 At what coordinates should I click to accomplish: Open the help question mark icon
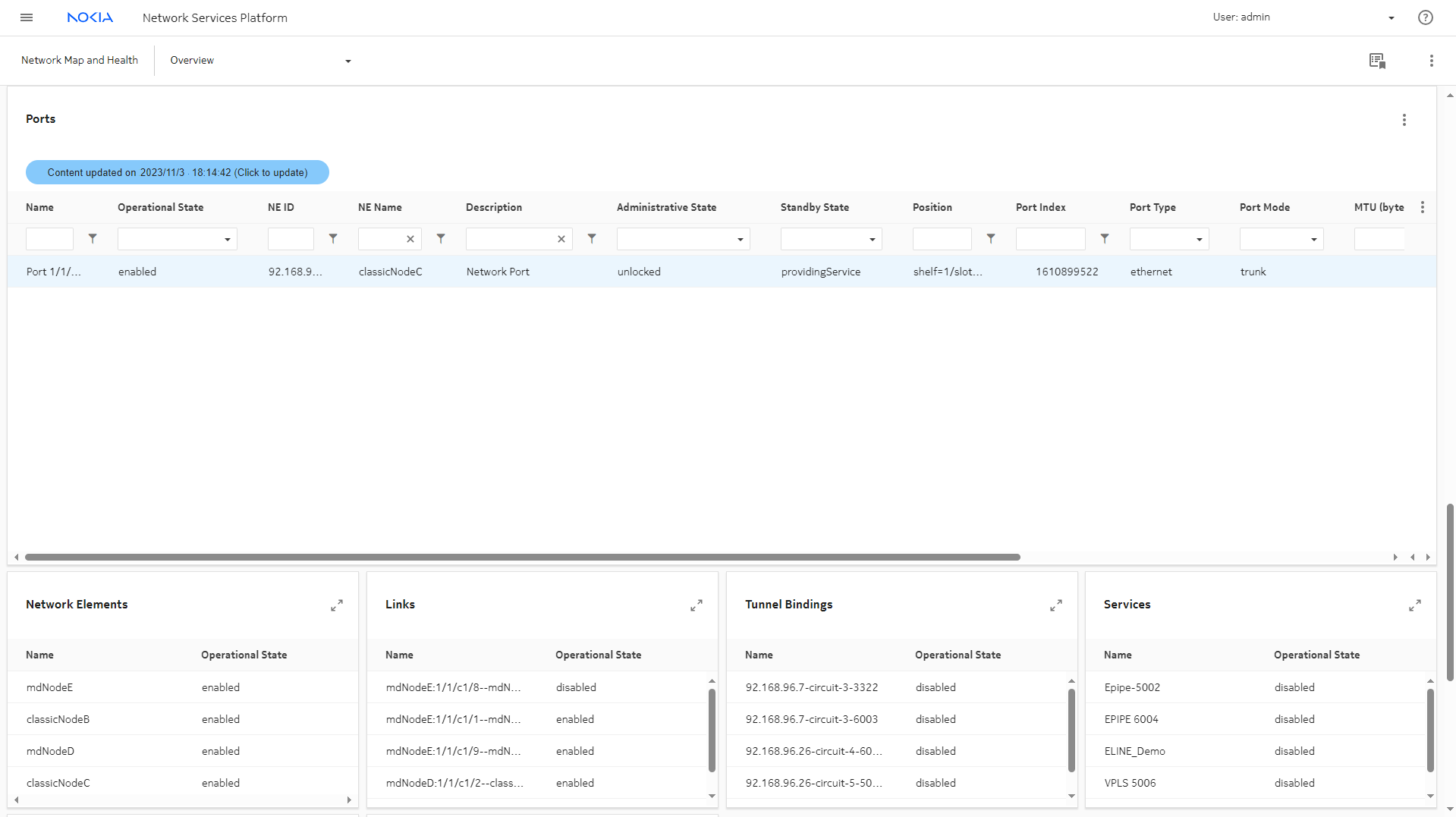[1425, 17]
